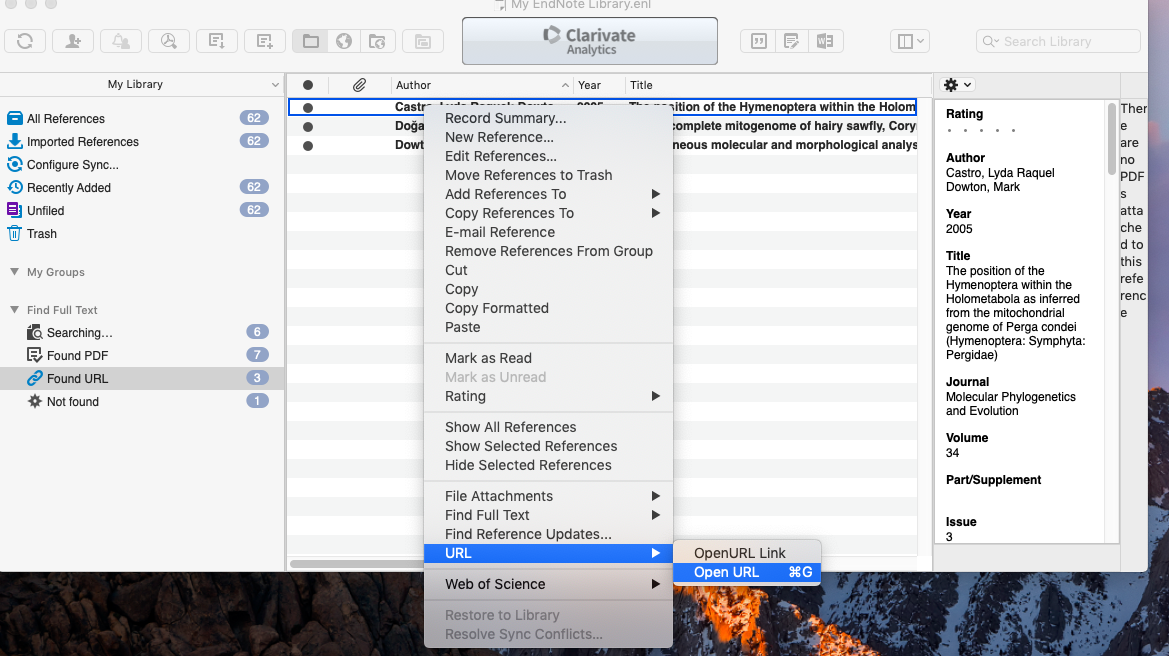The height and width of the screenshot is (656, 1169).
Task: Click the activity feed bell icon
Action: tap(121, 41)
